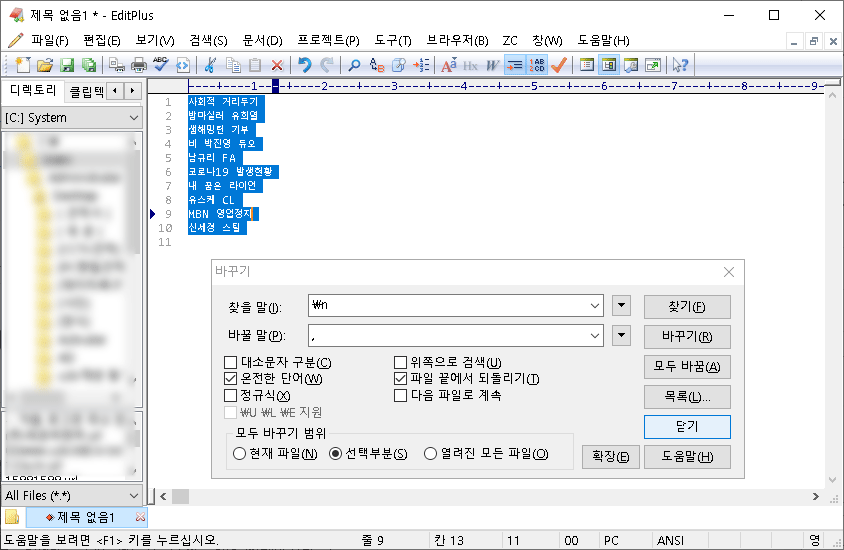The width and height of the screenshot is (844, 550).
Task: Open Print Preview from the toolbar
Action: [x=116, y=65]
